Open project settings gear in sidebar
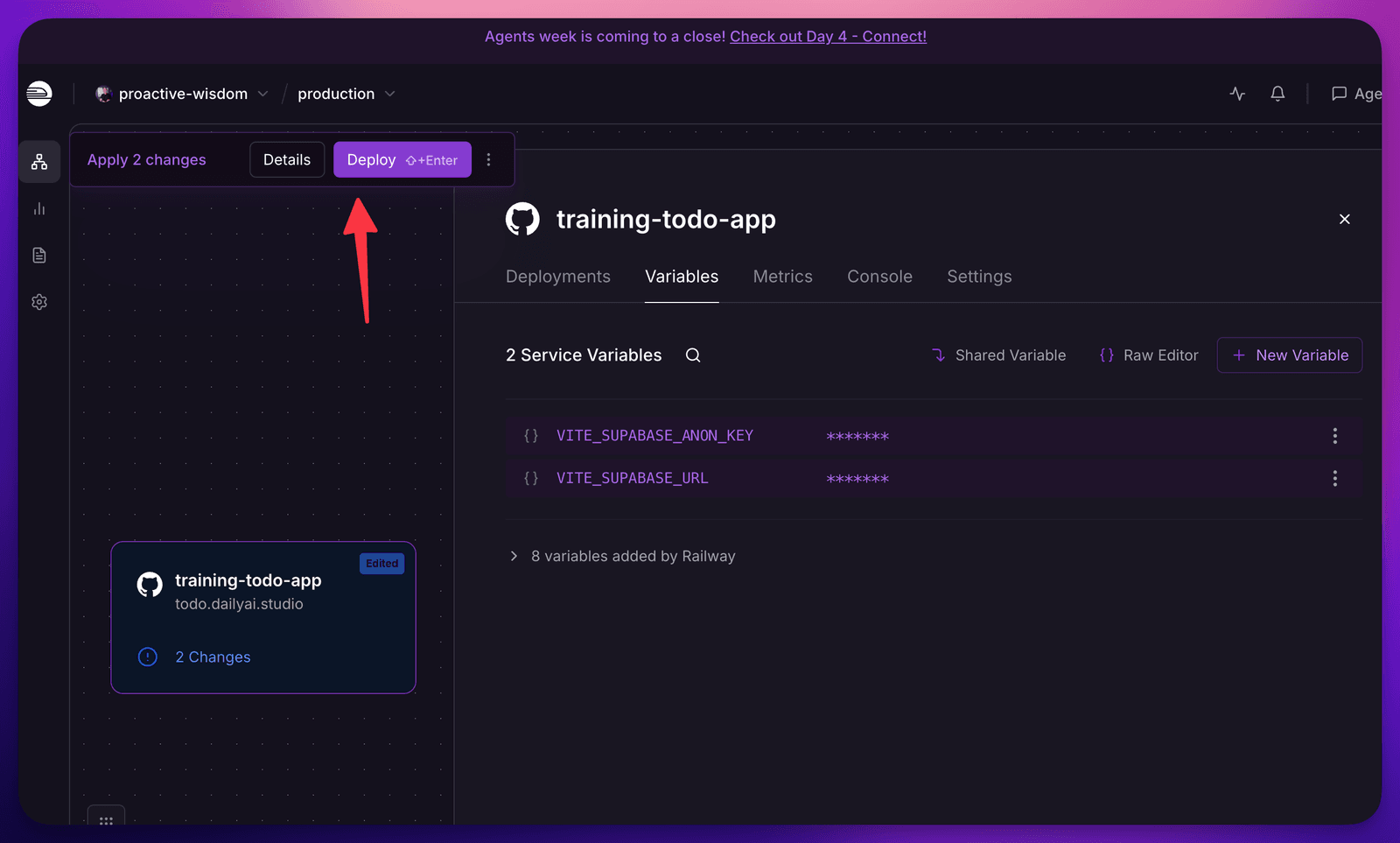1400x843 pixels. coord(39,302)
